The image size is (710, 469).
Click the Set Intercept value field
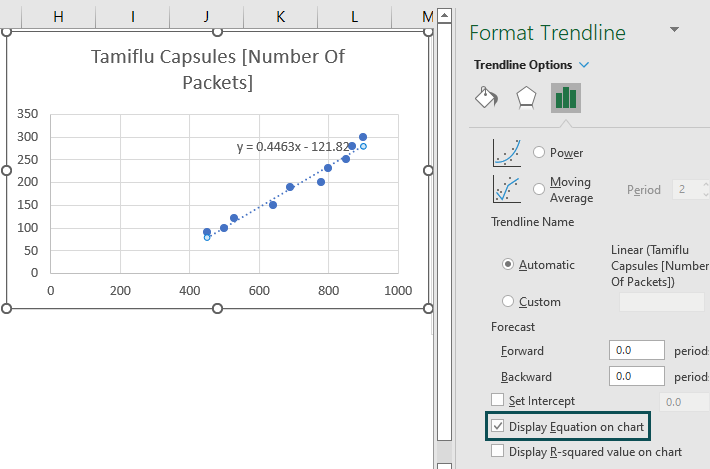tap(684, 402)
